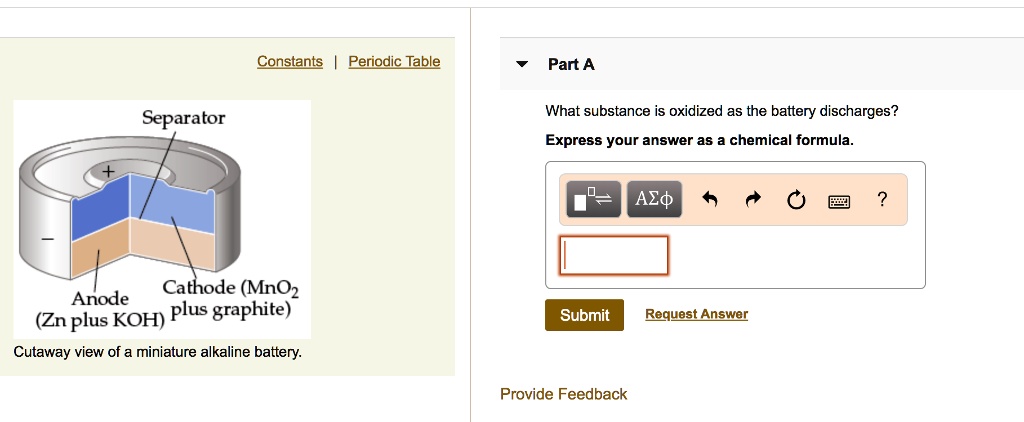Click the redo arrow in answer toolbar
Image resolution: width=1024 pixels, height=422 pixels.
pyautogui.click(x=753, y=199)
